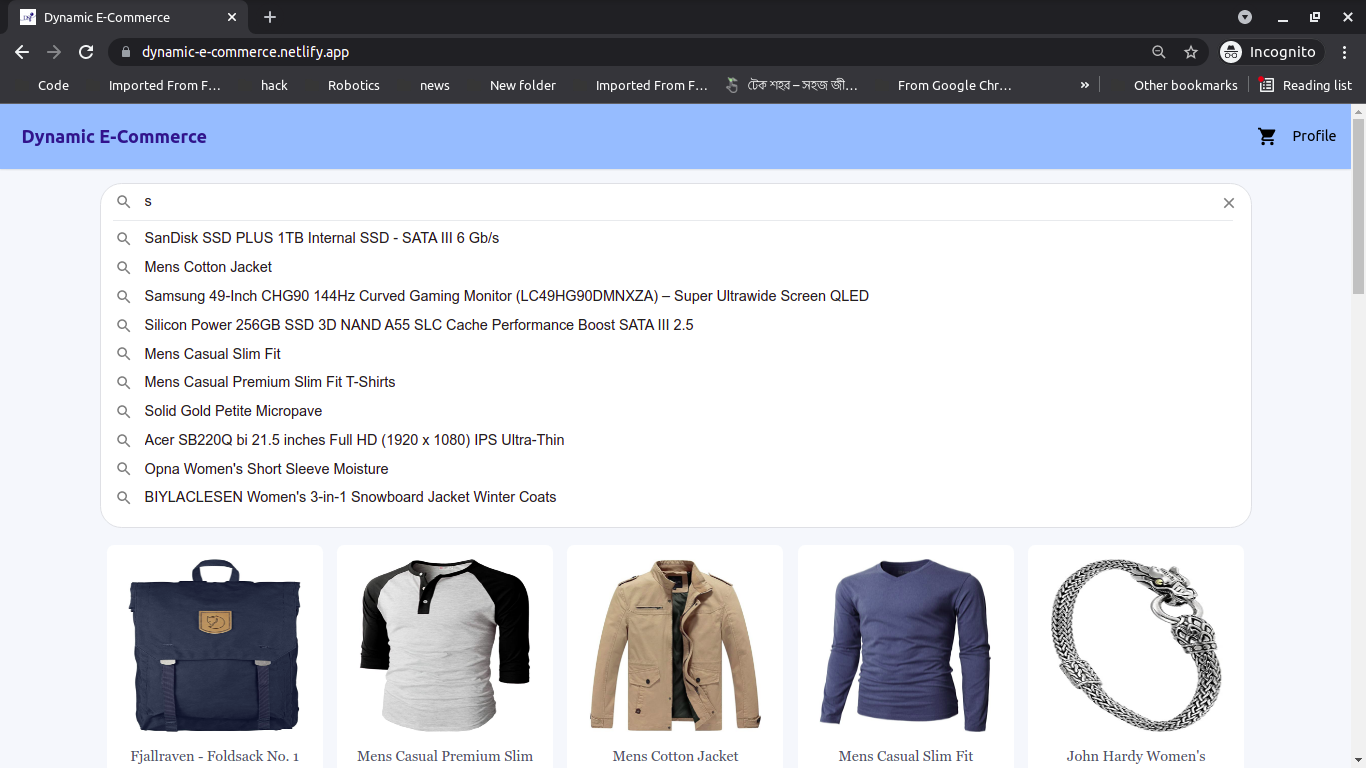Open the Reading list
Viewport: 1366px width, 768px height.
(1306, 85)
